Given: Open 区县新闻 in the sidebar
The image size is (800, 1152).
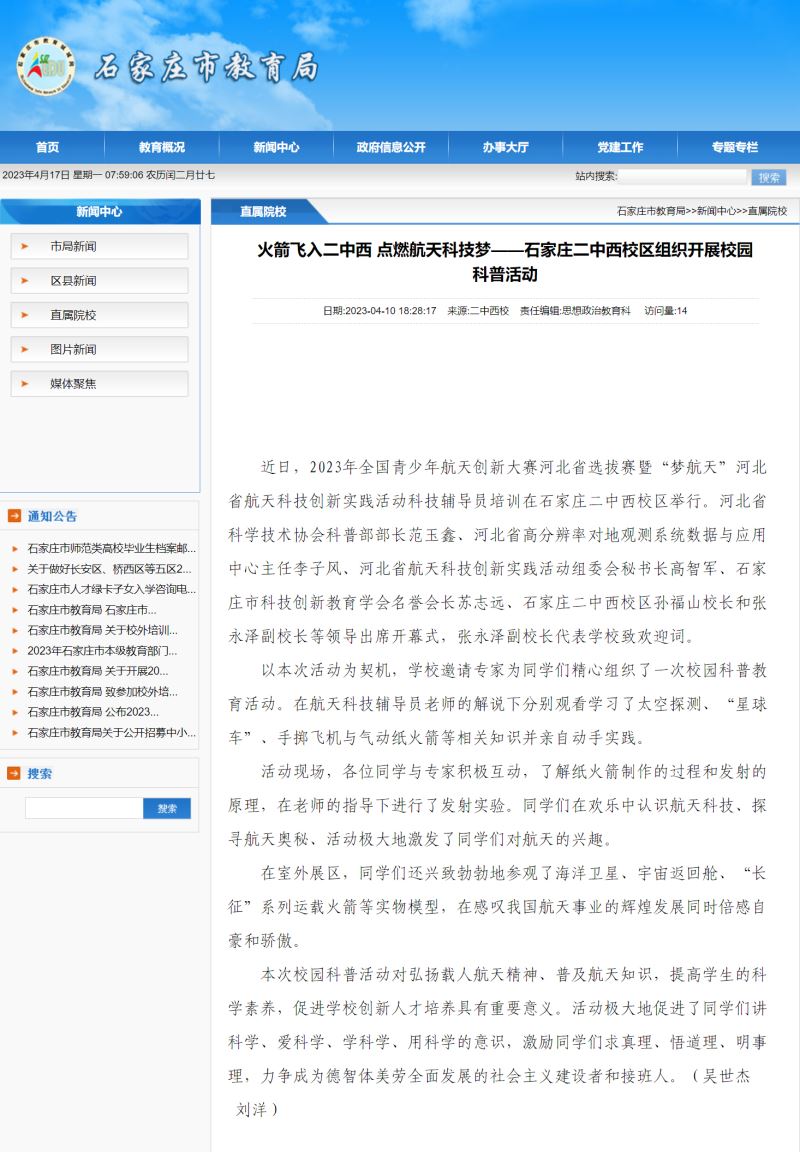Looking at the screenshot, I should [x=74, y=281].
